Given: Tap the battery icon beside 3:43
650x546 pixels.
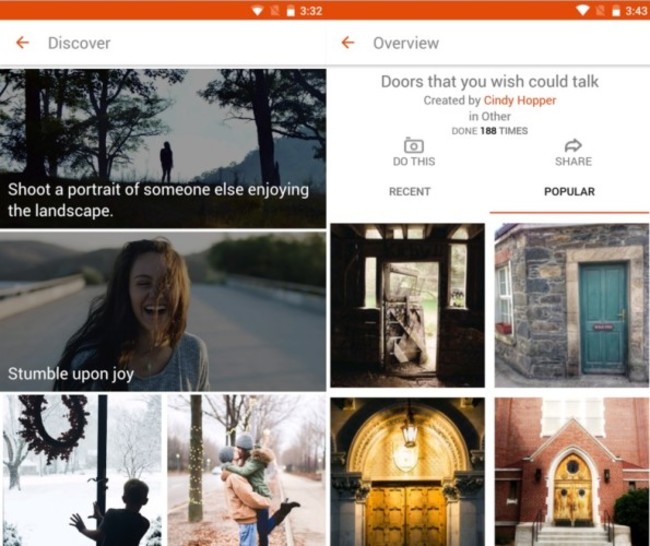Looking at the screenshot, I should pos(614,10).
